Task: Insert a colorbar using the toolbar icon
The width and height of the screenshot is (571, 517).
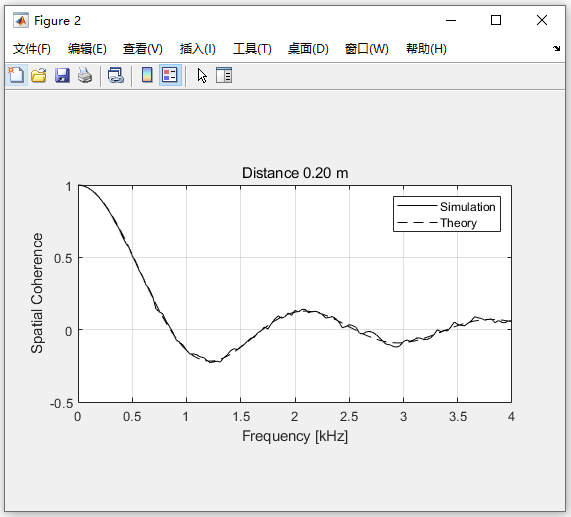Action: pyautogui.click(x=147, y=75)
